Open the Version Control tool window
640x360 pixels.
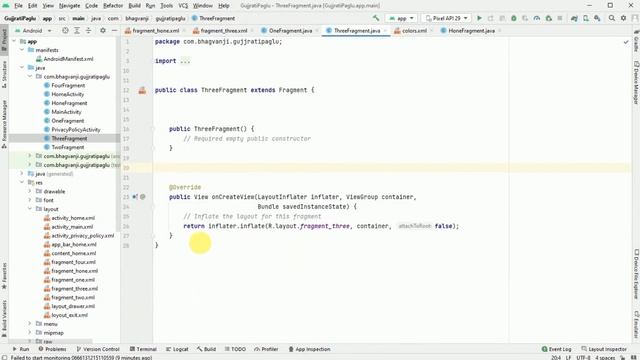click(x=98, y=349)
